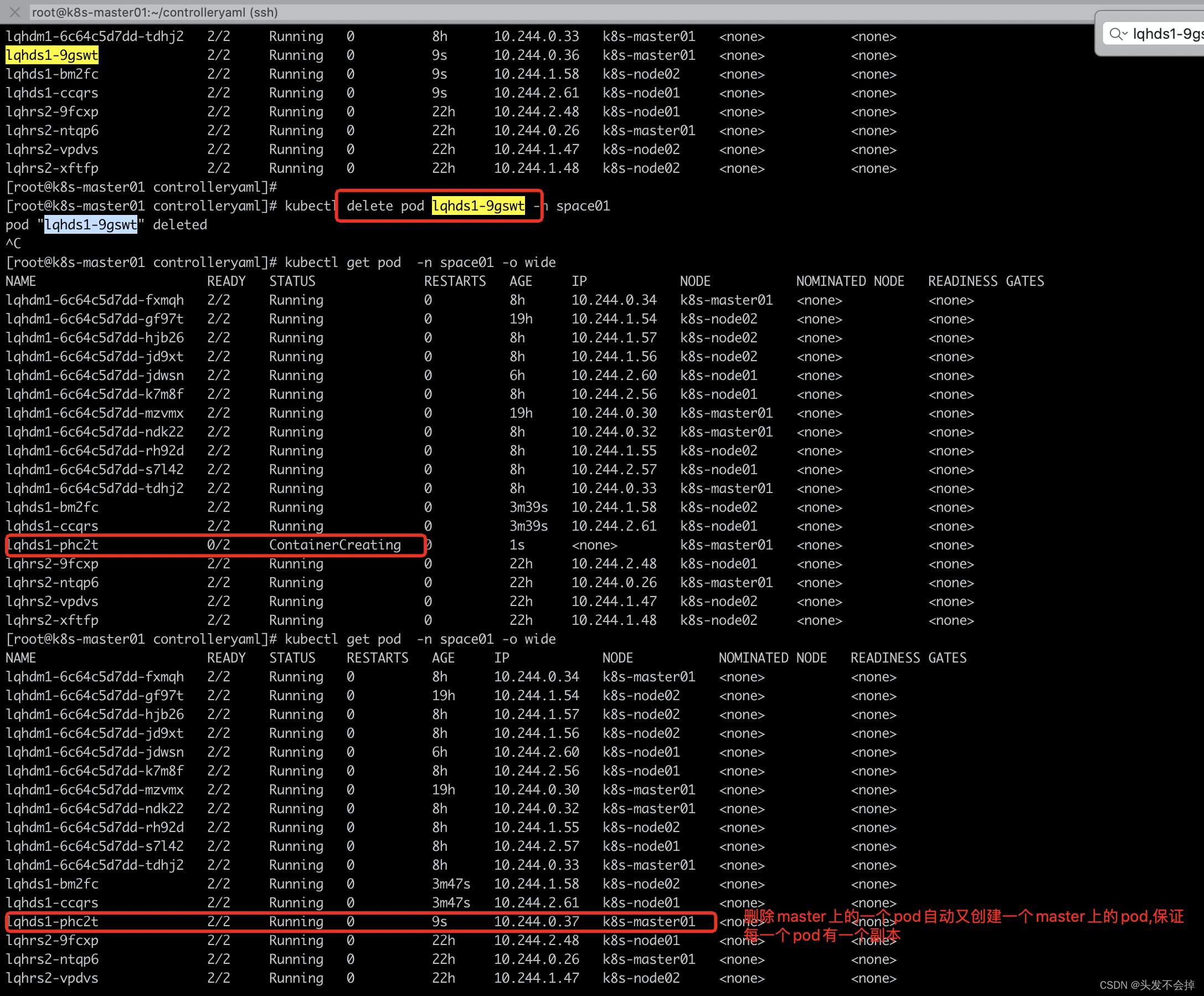Click the word deleted in pod output
This screenshot has width=1204, height=996.
coord(179,225)
